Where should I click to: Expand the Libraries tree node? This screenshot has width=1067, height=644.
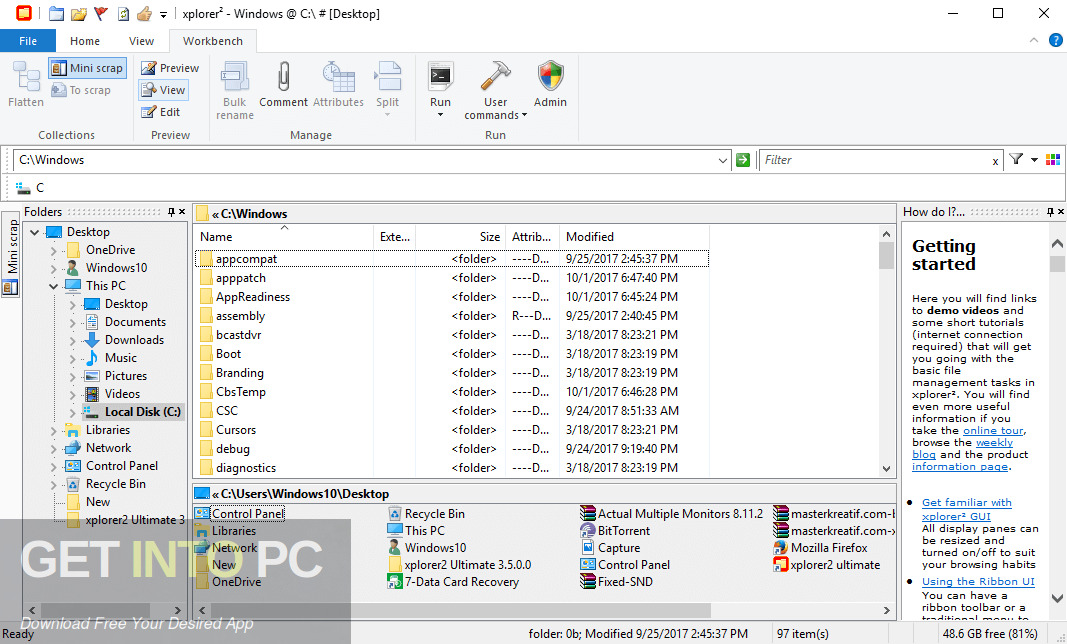54,430
